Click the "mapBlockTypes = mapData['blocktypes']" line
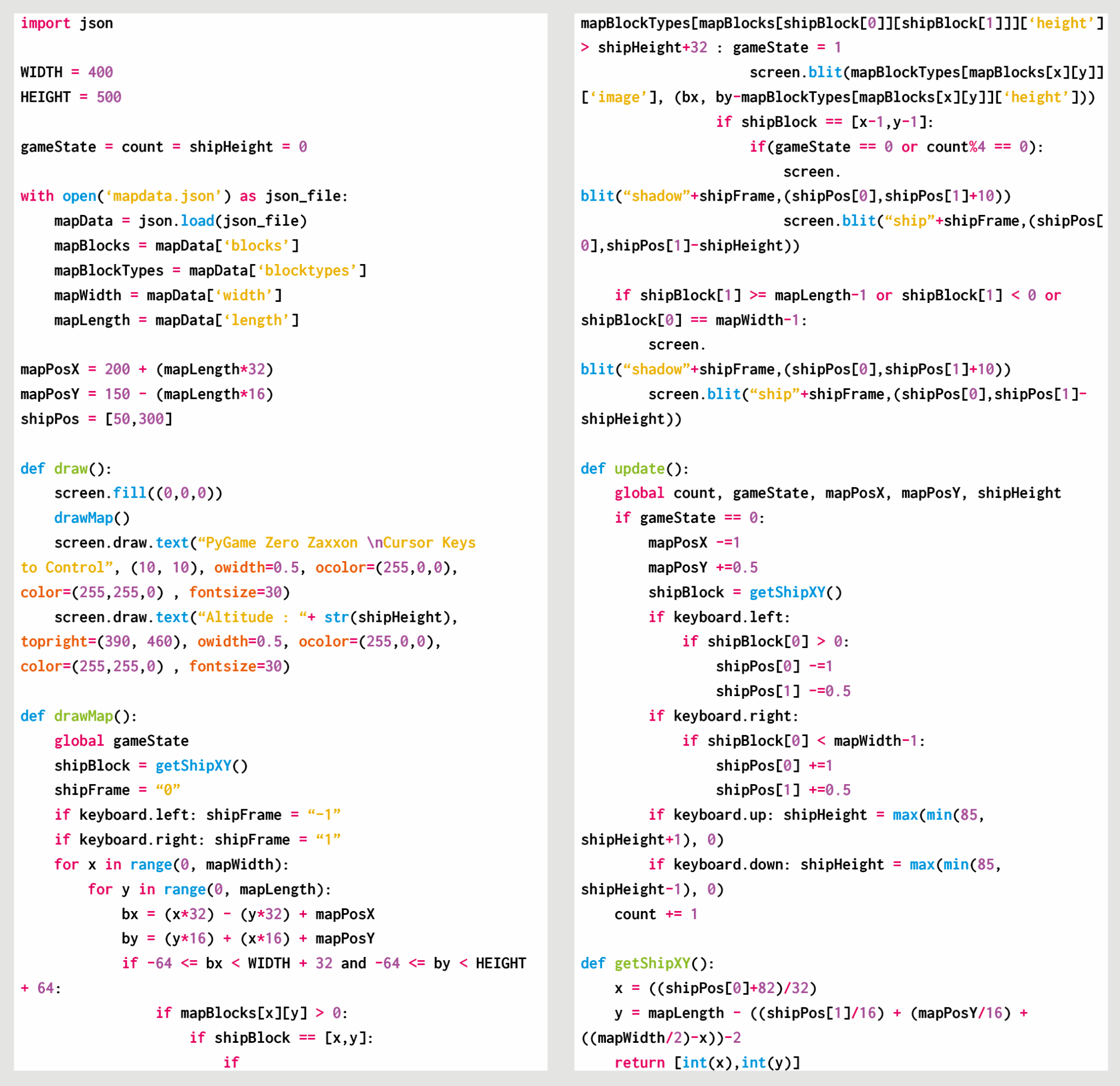Image resolution: width=1120 pixels, height=1086 pixels. [x=211, y=271]
